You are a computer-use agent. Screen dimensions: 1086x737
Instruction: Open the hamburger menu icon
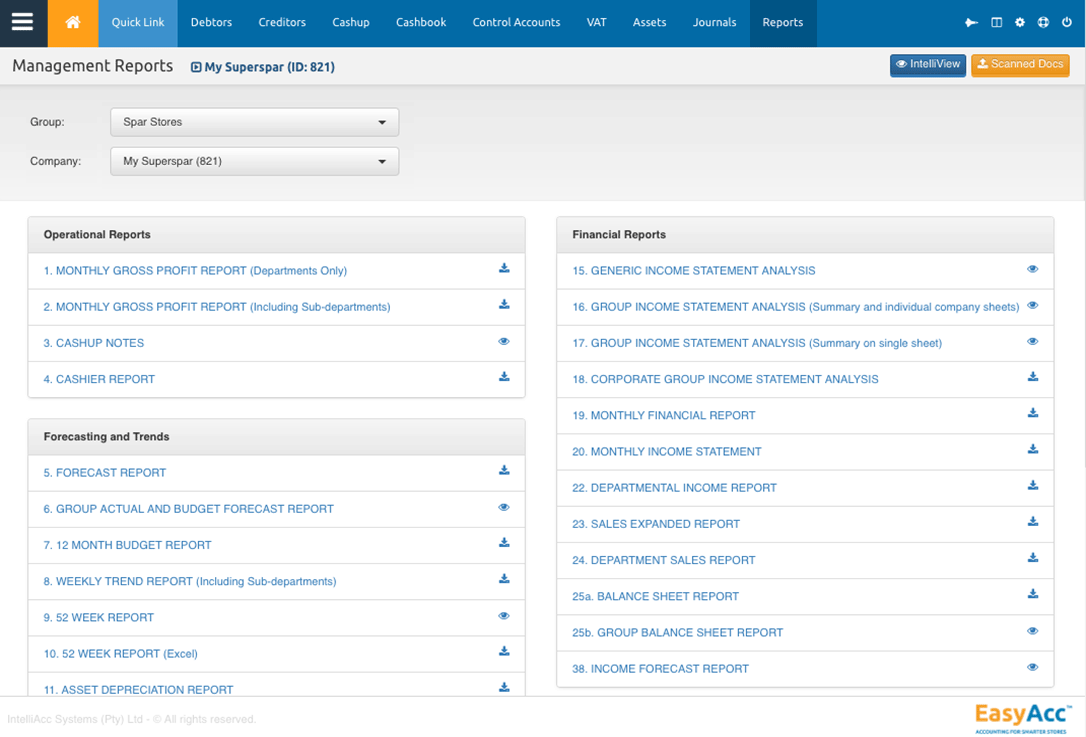point(22,22)
